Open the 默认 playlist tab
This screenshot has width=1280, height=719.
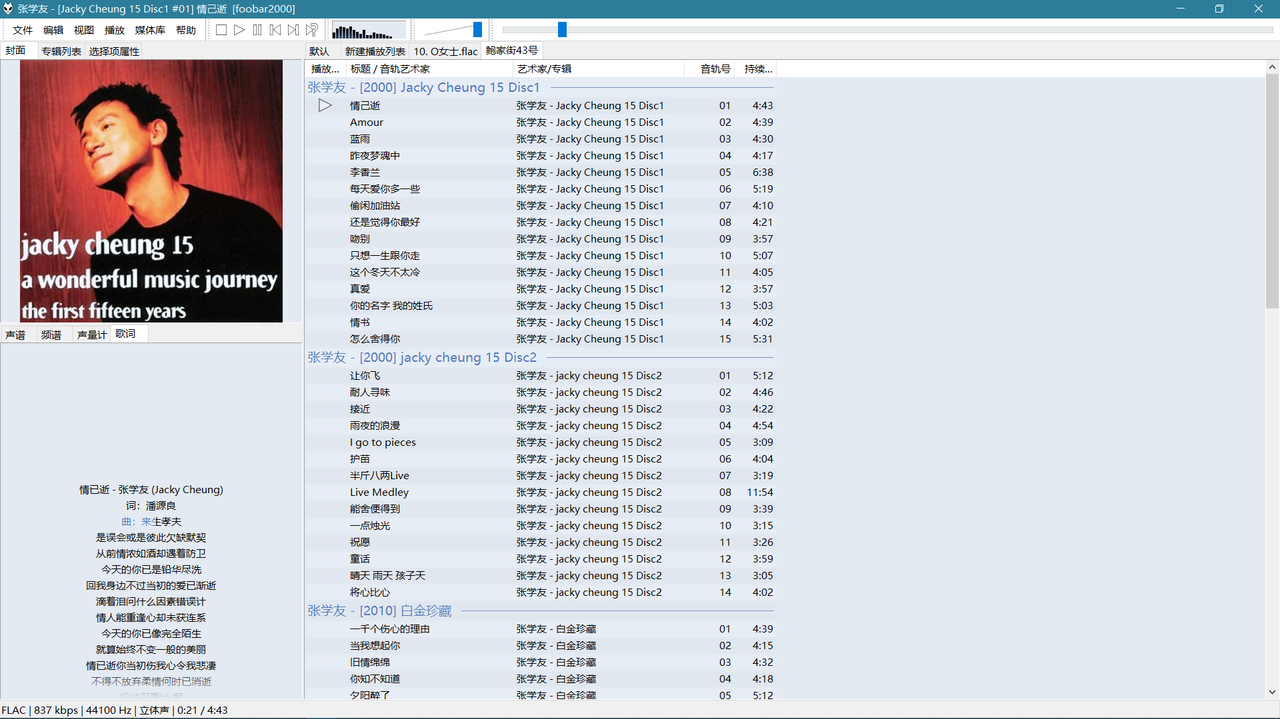coord(319,51)
